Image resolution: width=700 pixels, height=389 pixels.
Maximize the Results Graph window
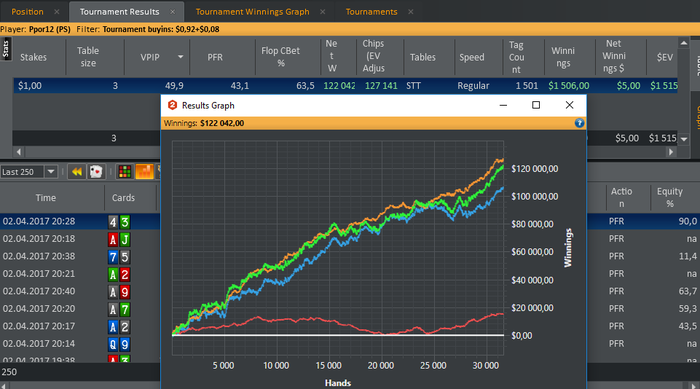coord(536,105)
